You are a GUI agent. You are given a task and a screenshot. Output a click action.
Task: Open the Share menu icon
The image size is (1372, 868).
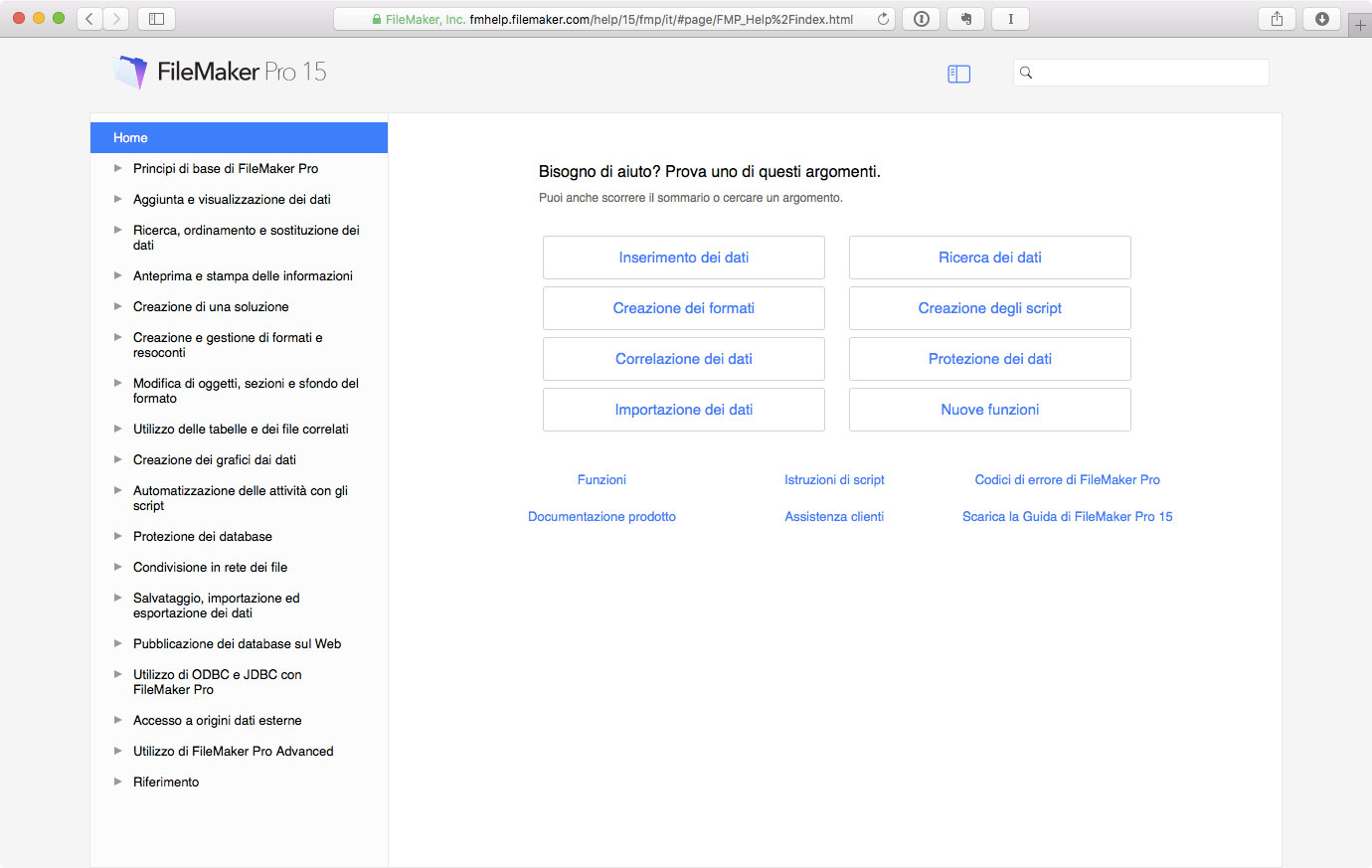point(1277,19)
